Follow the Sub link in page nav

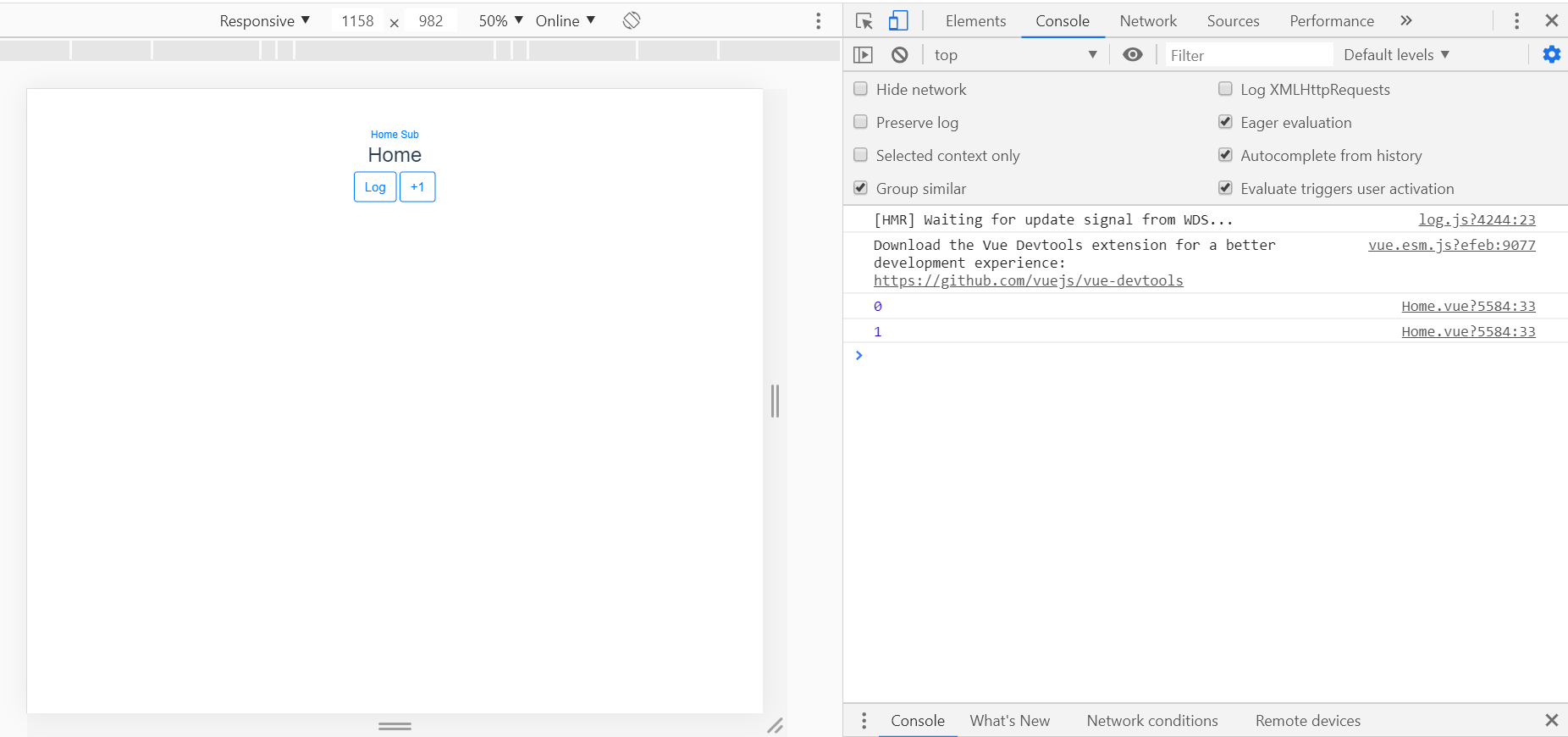(x=410, y=135)
